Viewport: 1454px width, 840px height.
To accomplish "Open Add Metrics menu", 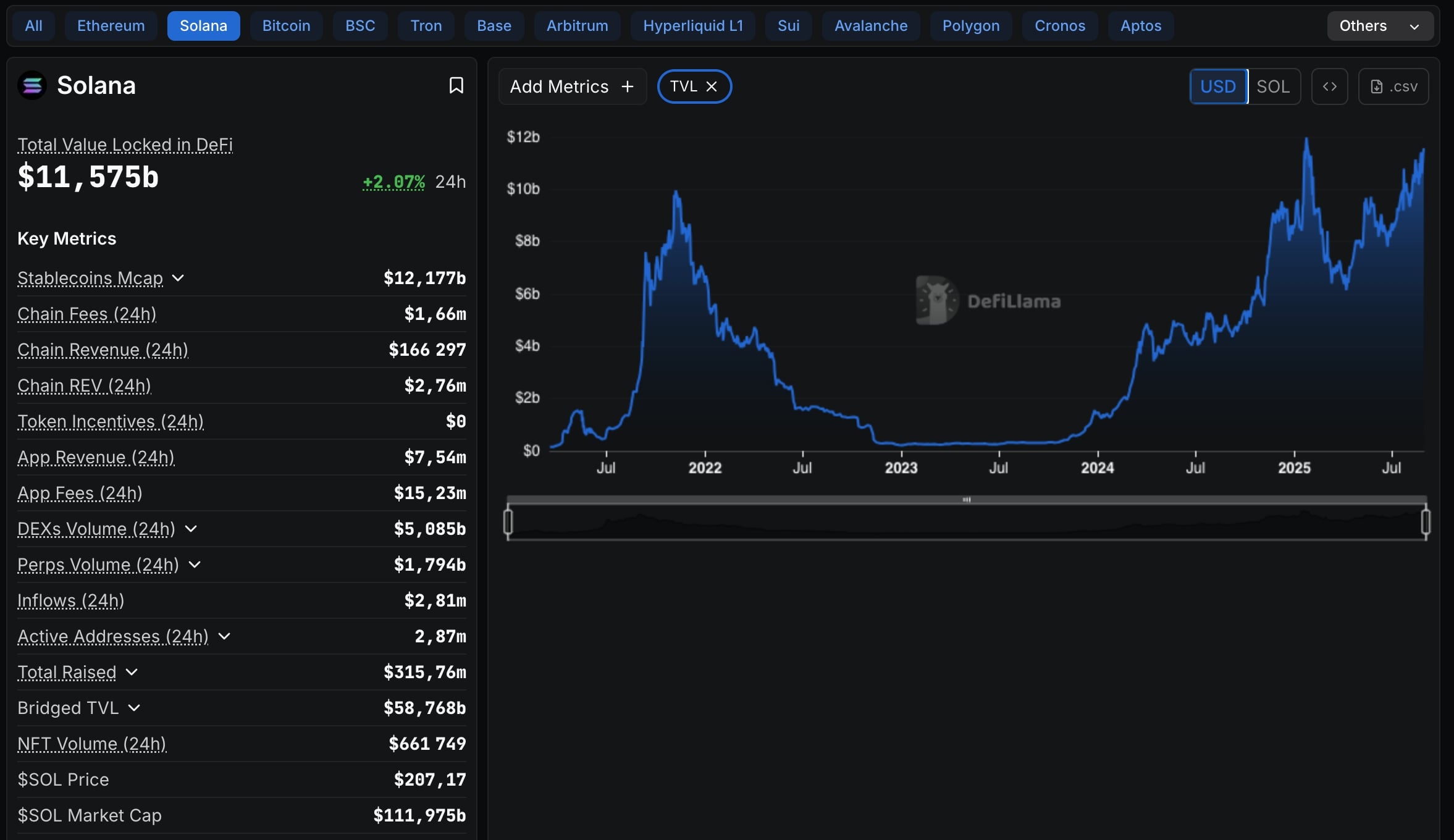I will (x=572, y=86).
